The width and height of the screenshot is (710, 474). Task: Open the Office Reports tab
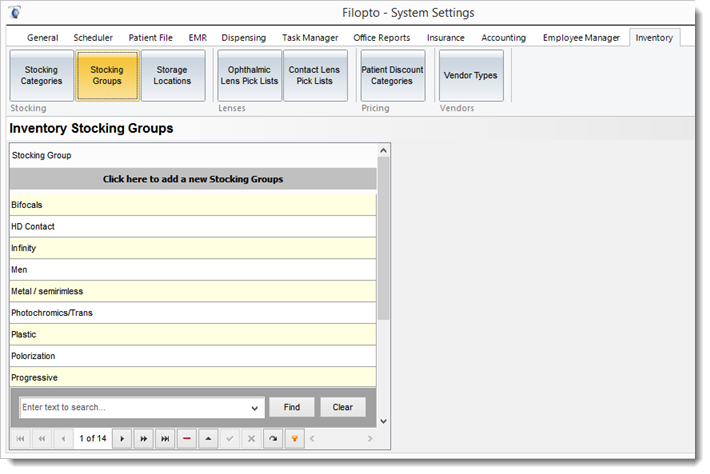click(x=382, y=38)
